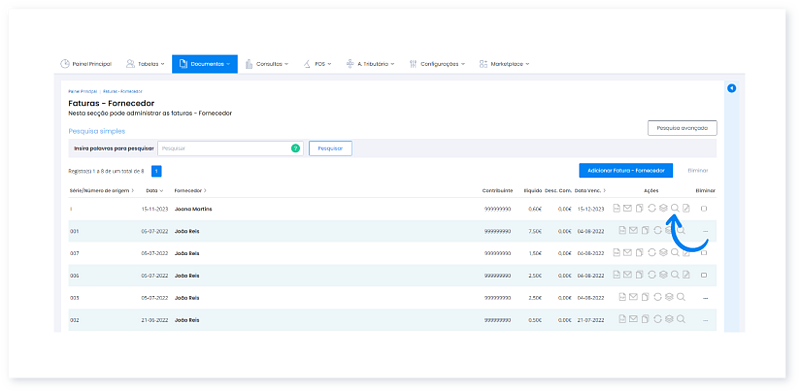Click origin number 001 cell

[x=74, y=231]
